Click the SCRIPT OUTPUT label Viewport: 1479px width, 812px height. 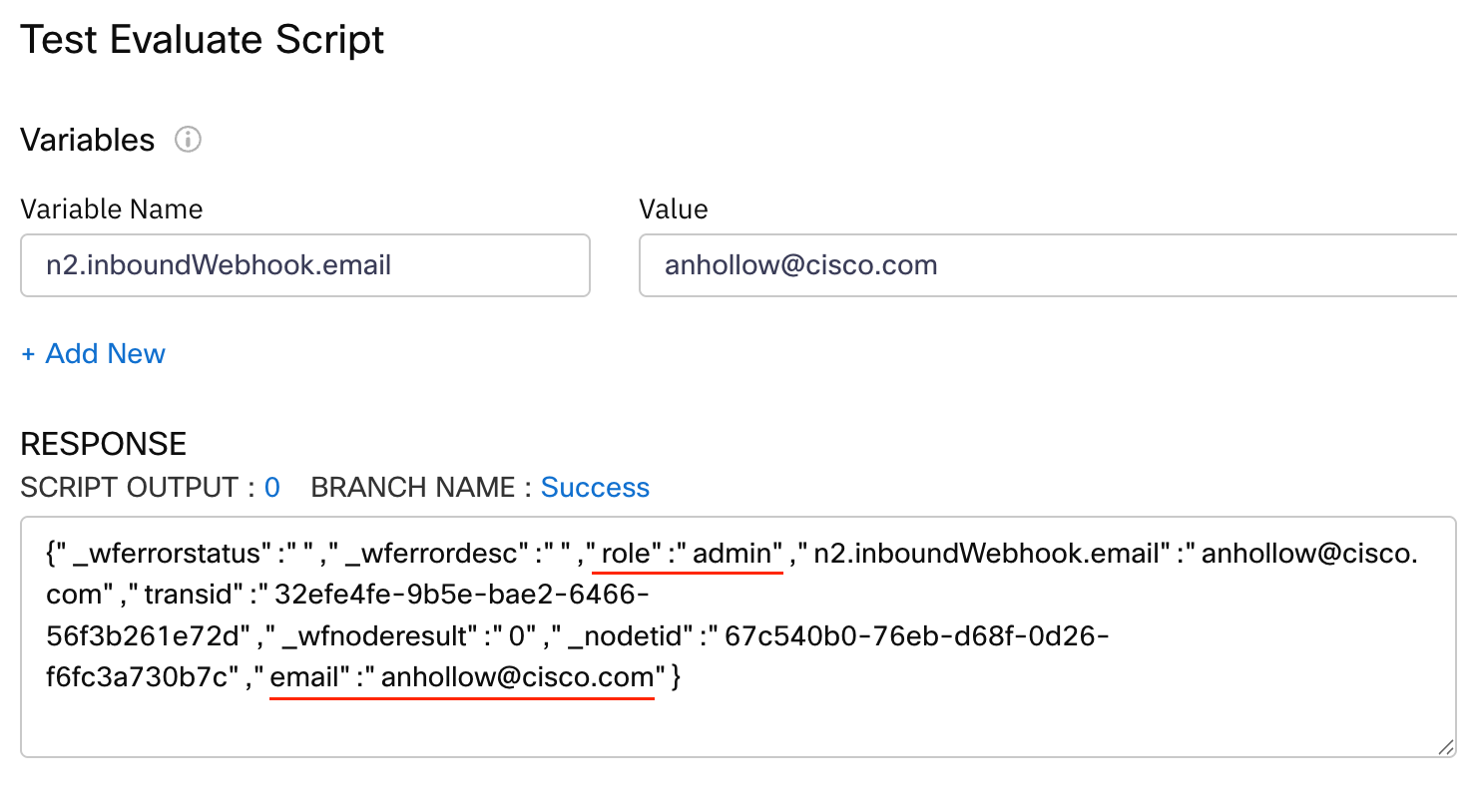(129, 488)
